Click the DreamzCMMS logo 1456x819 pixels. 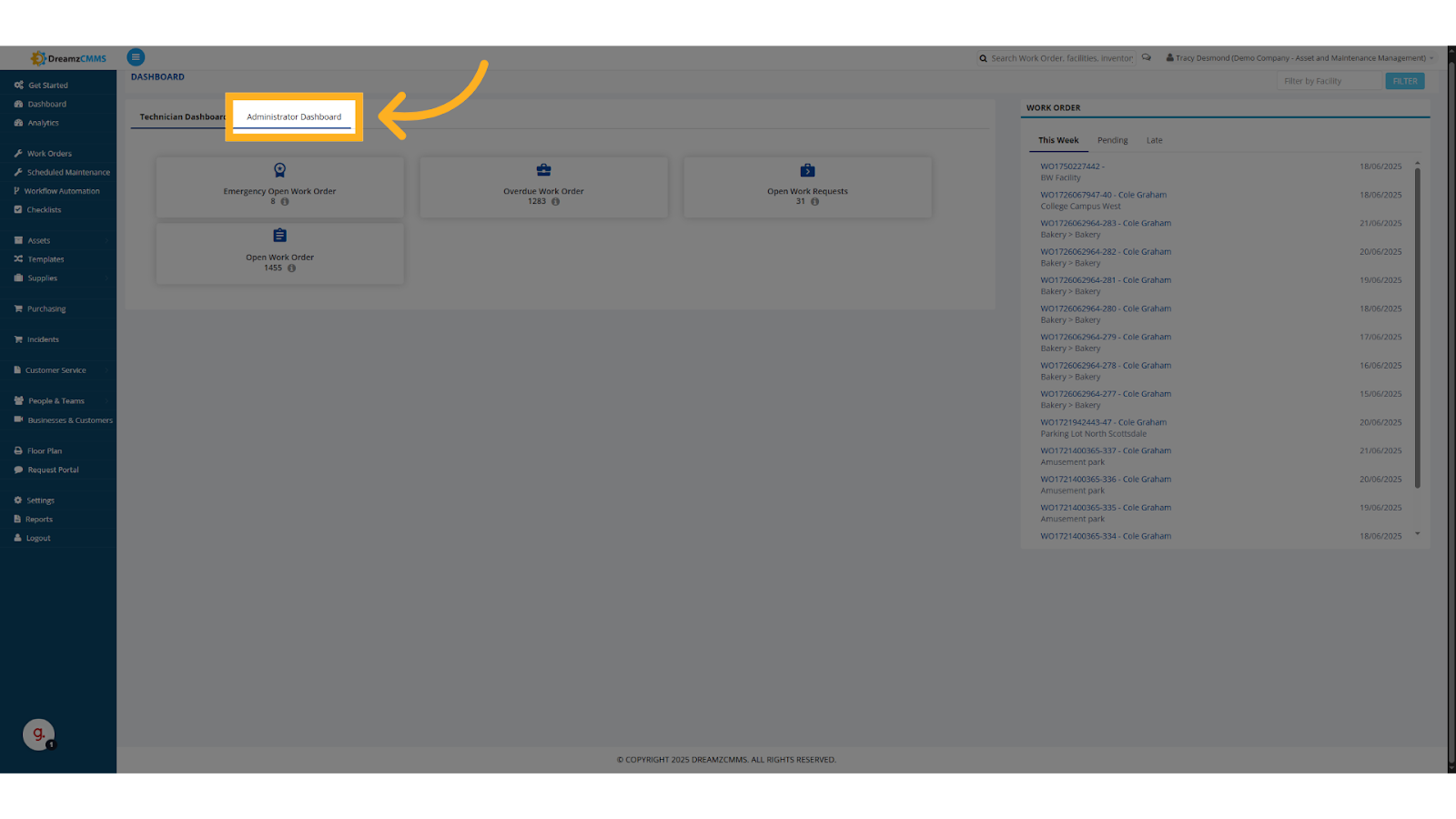tap(68, 58)
